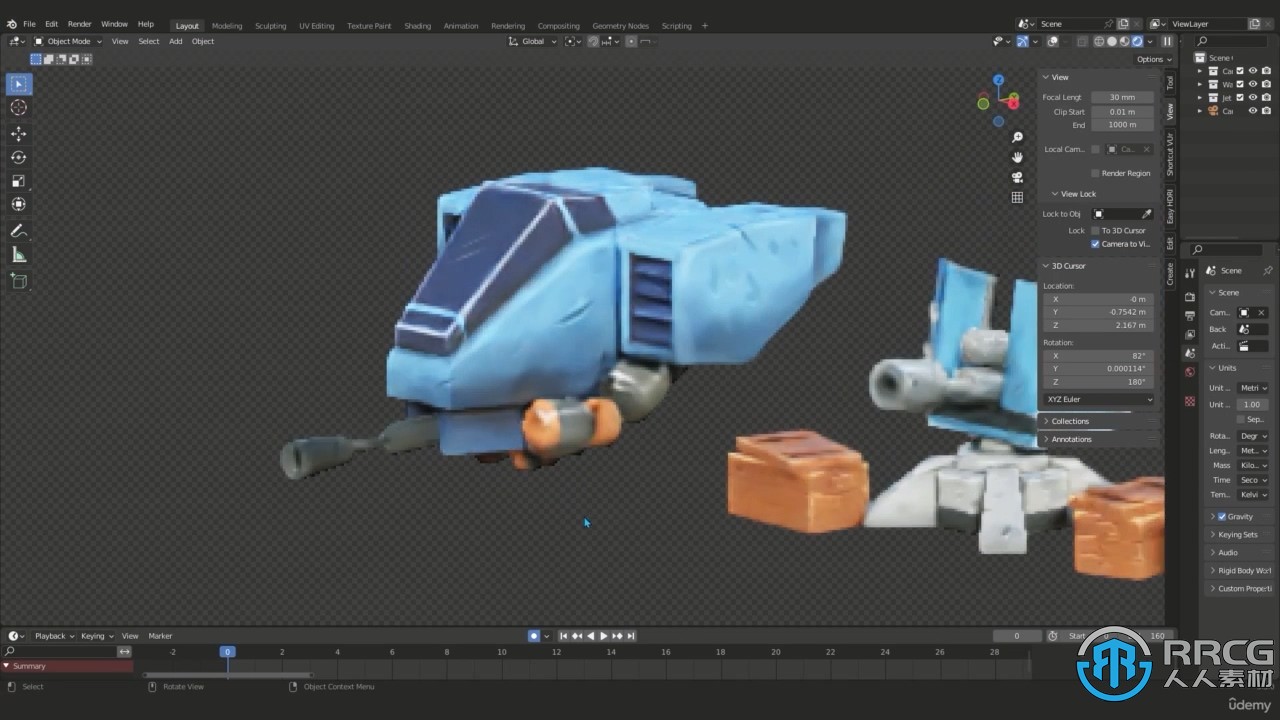
Task: Hide the Camera object with eye icon
Action: click(x=1252, y=111)
